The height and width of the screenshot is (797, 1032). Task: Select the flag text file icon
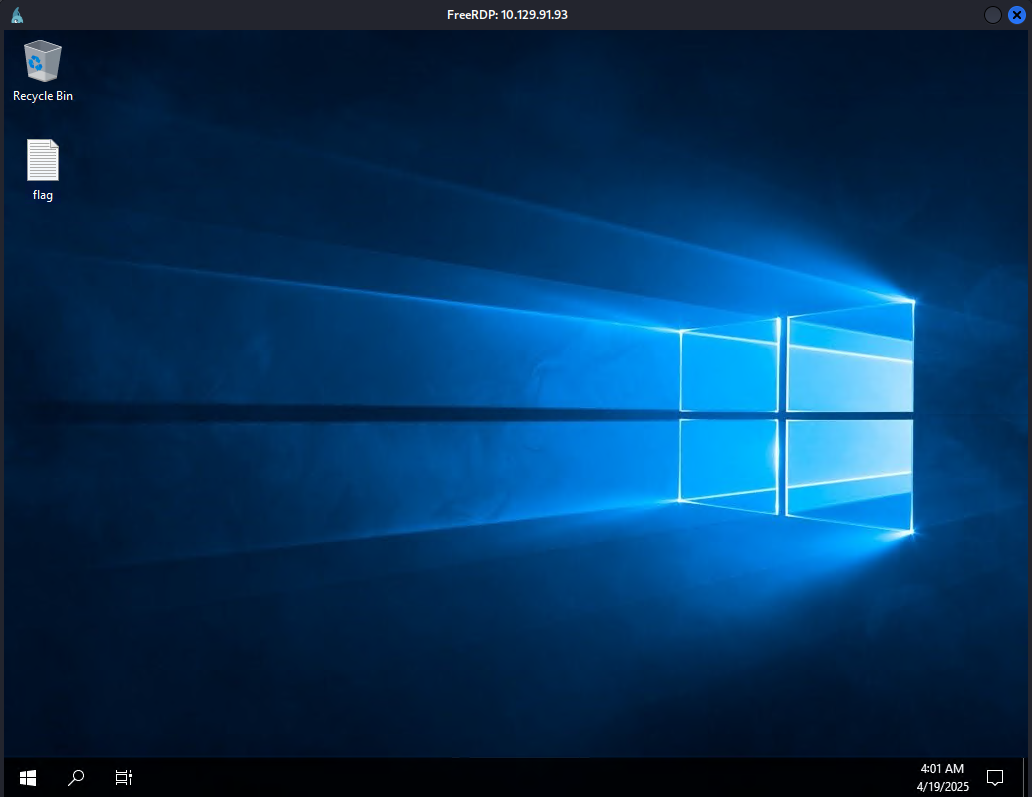point(42,161)
